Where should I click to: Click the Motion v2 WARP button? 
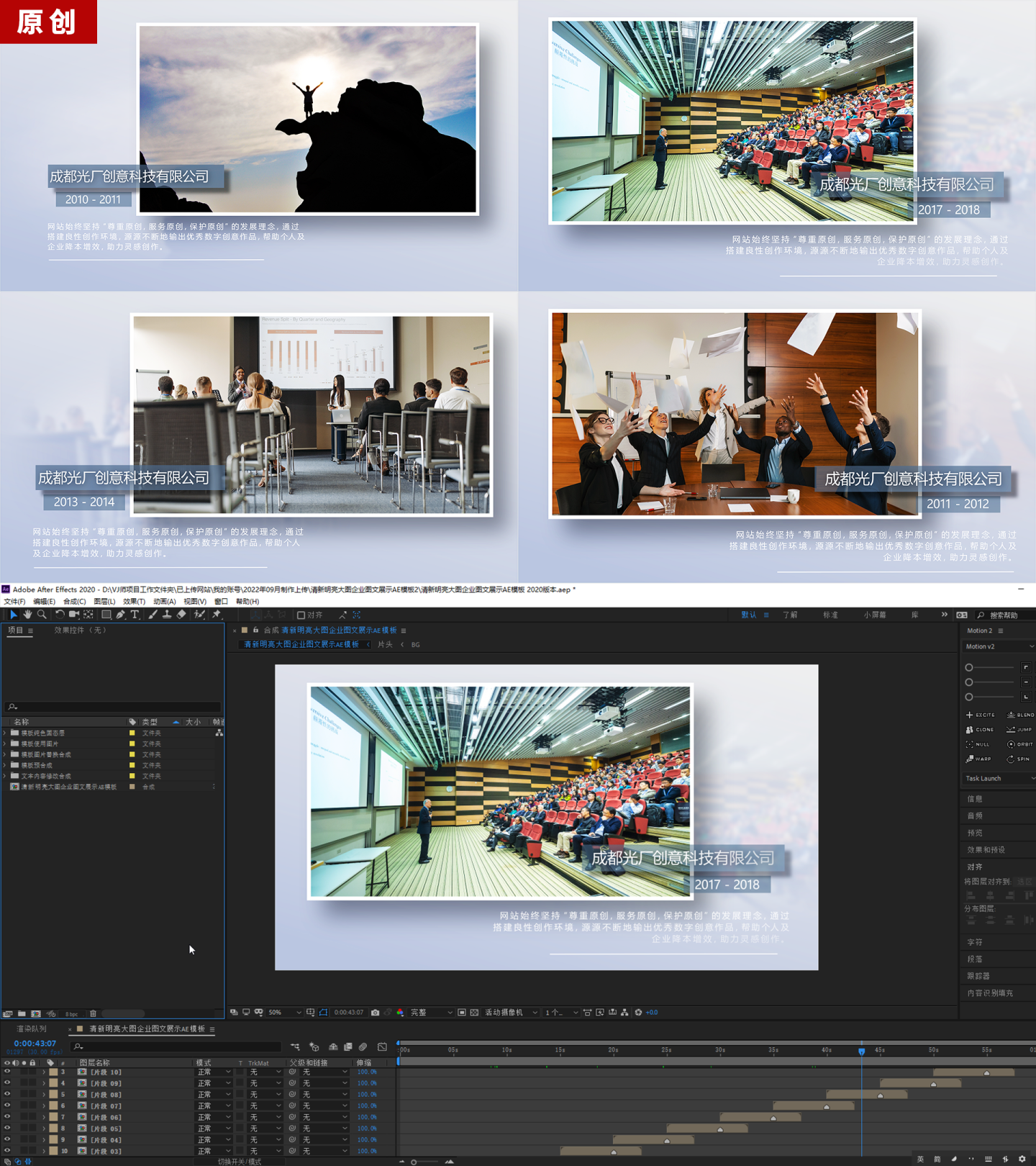[x=978, y=759]
